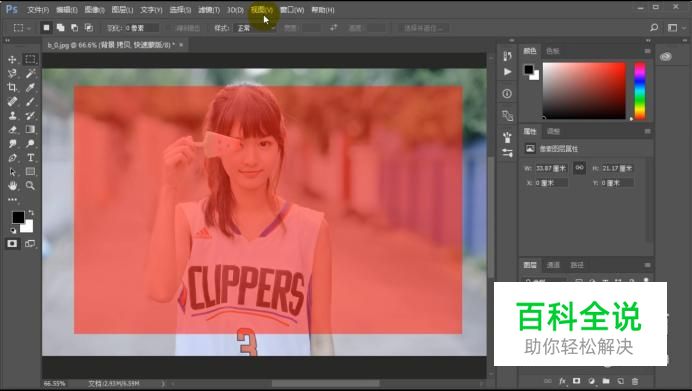
Task: Close the b_0.jpg document tab
Action: point(181,45)
